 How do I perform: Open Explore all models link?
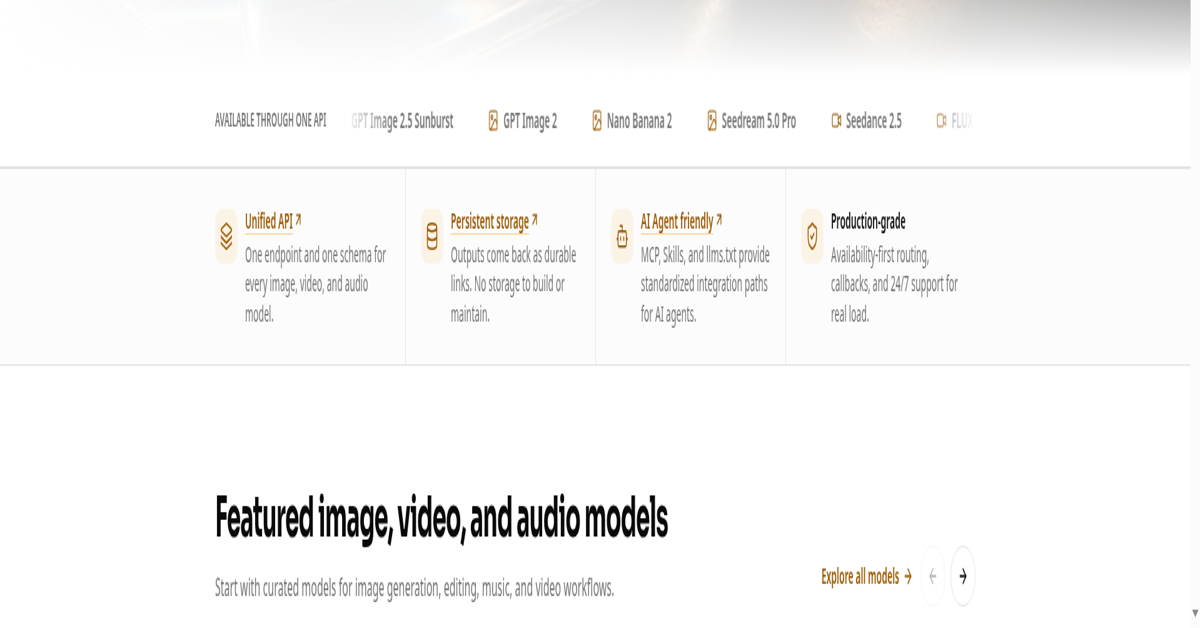click(x=867, y=576)
